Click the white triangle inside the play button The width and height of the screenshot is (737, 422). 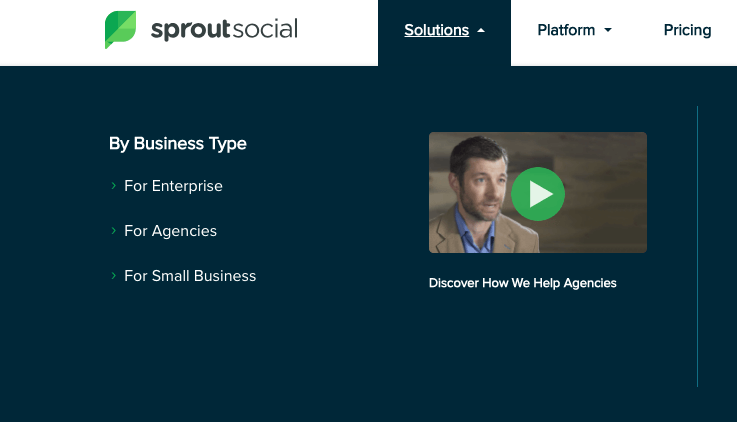pos(541,194)
